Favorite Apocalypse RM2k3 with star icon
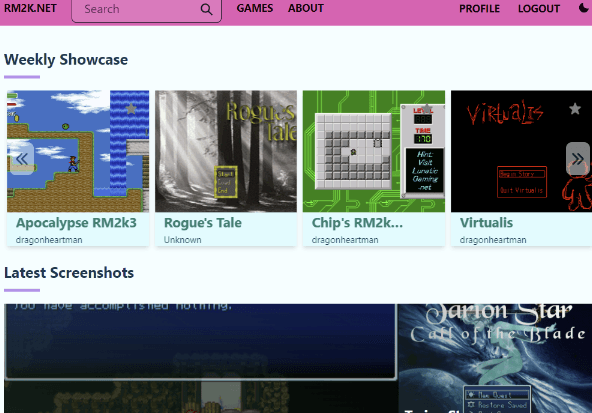The image size is (592, 413). [x=131, y=109]
